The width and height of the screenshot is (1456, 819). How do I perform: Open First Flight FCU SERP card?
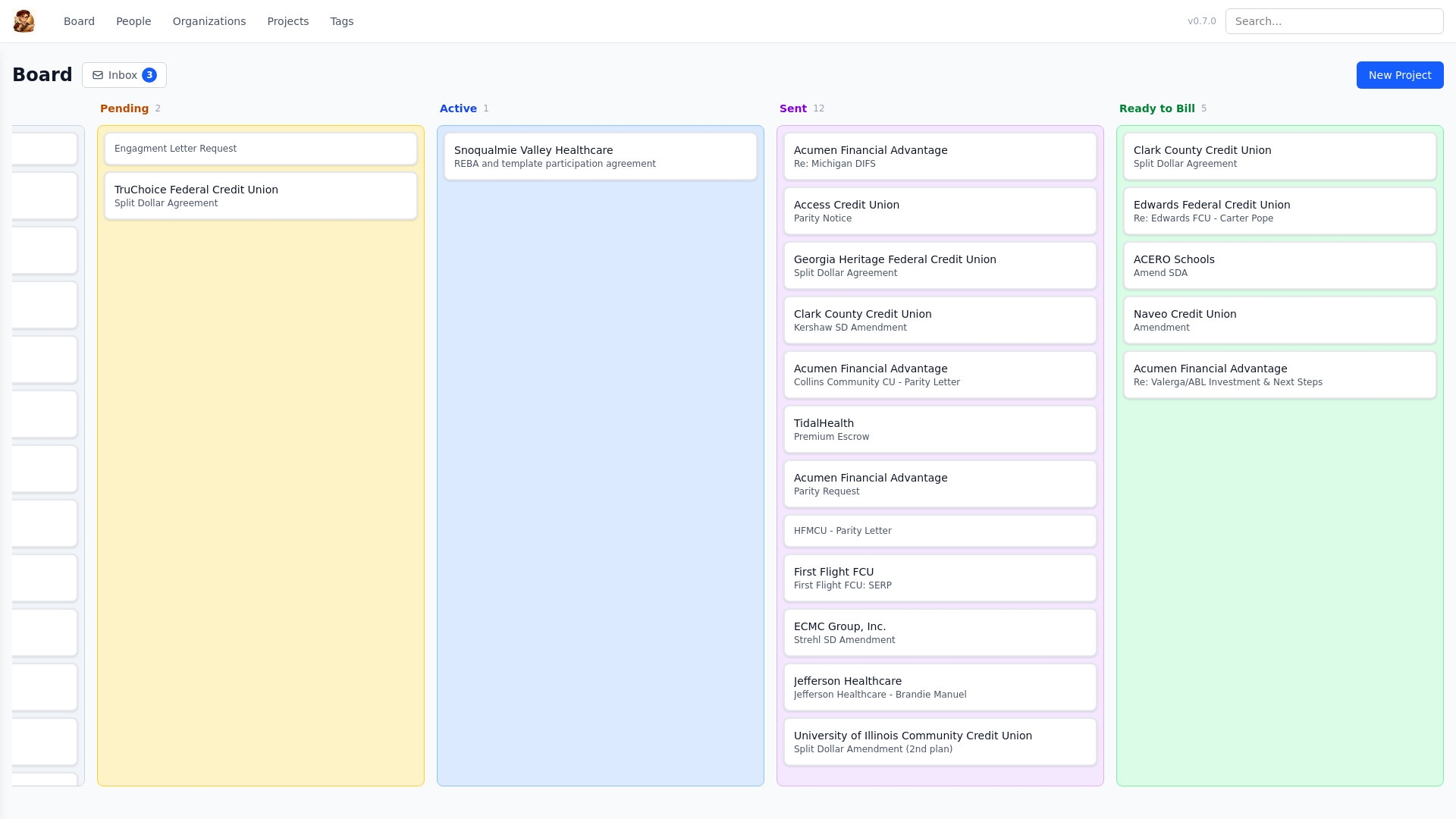(x=940, y=578)
